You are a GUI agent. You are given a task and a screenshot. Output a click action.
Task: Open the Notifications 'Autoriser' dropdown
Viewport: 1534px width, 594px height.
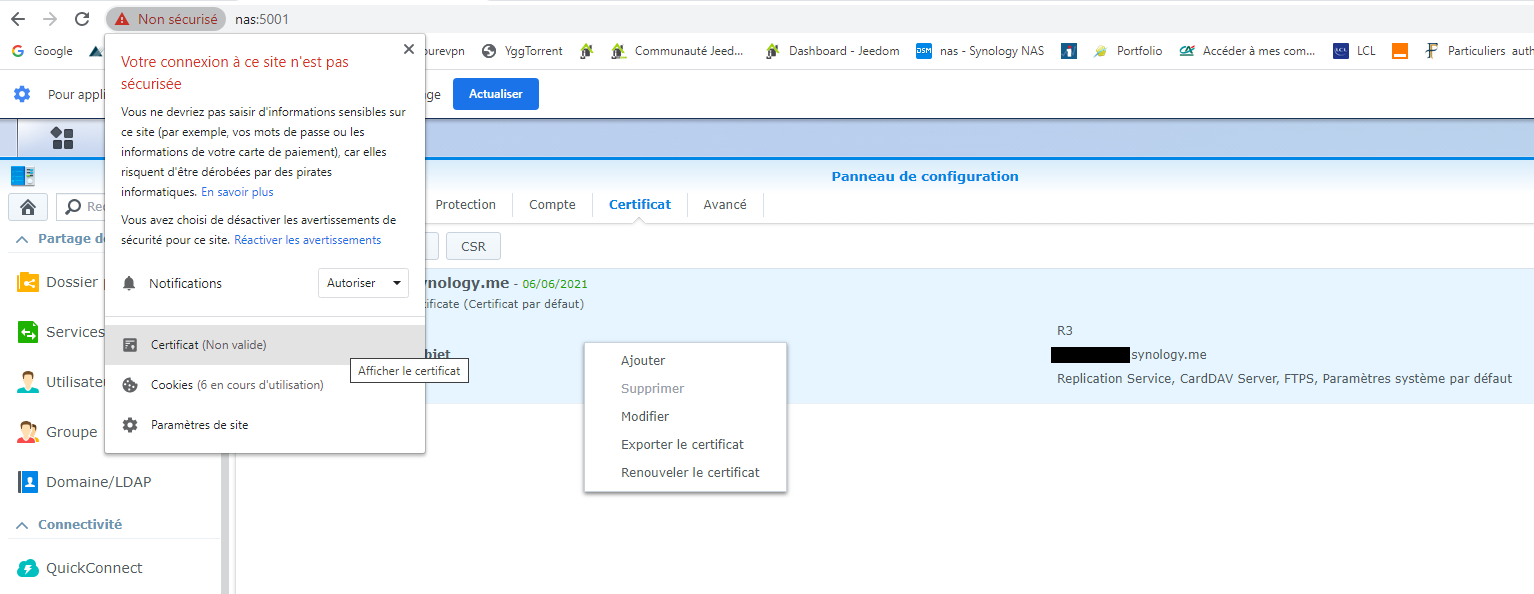pos(363,283)
